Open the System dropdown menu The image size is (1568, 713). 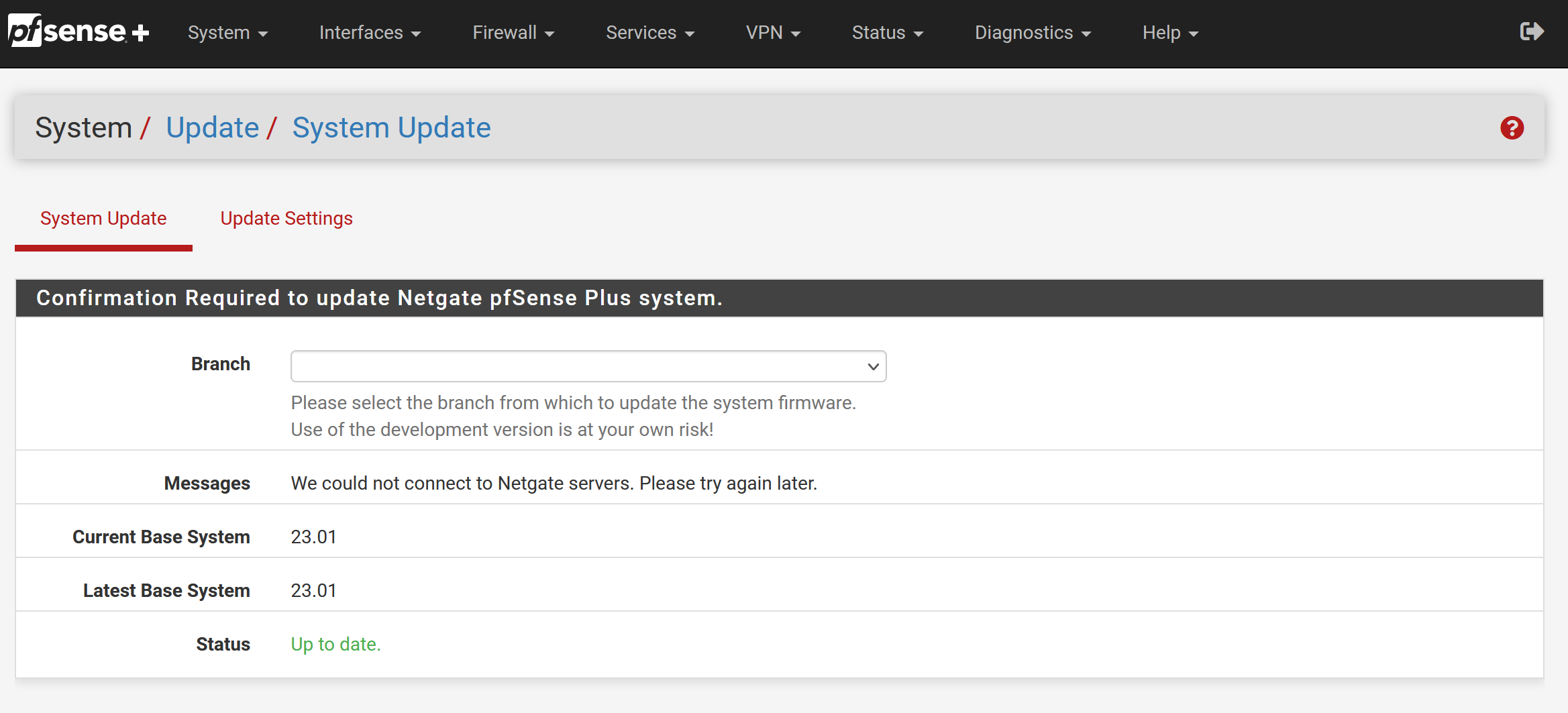(x=227, y=33)
